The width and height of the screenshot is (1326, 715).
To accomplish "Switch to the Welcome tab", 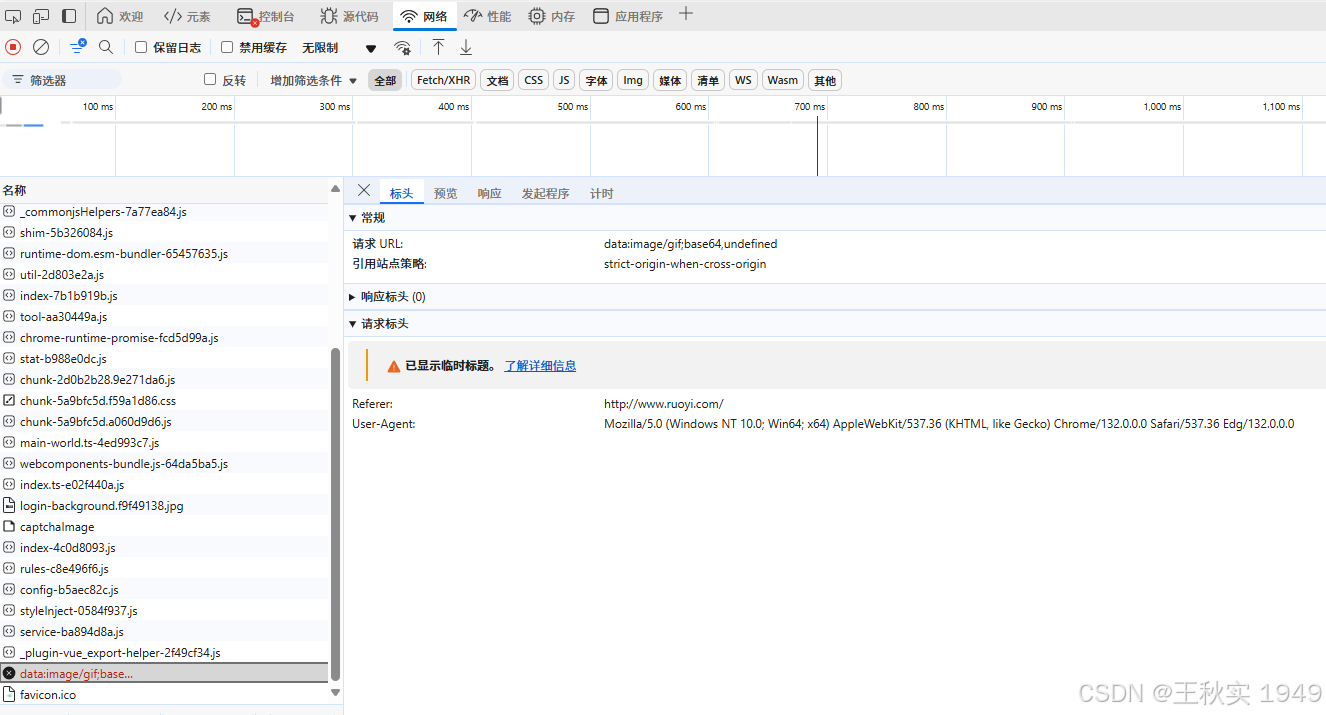I will (120, 16).
